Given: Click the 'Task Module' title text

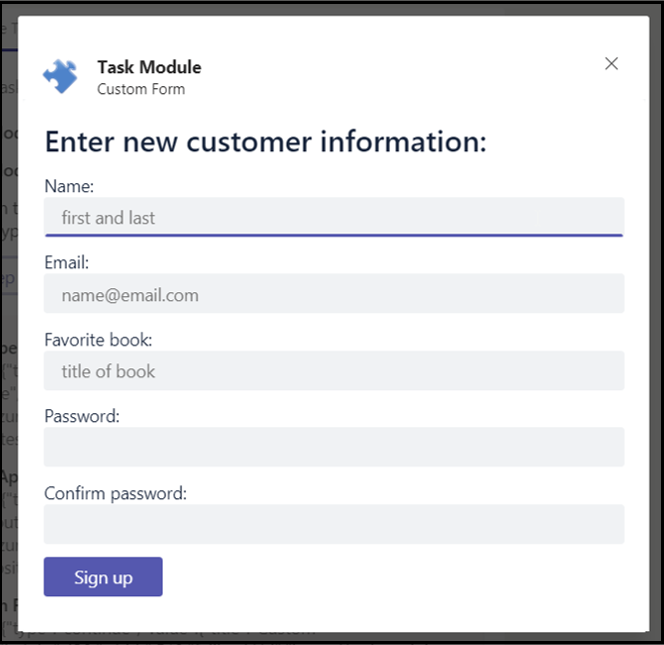Looking at the screenshot, I should click(149, 67).
